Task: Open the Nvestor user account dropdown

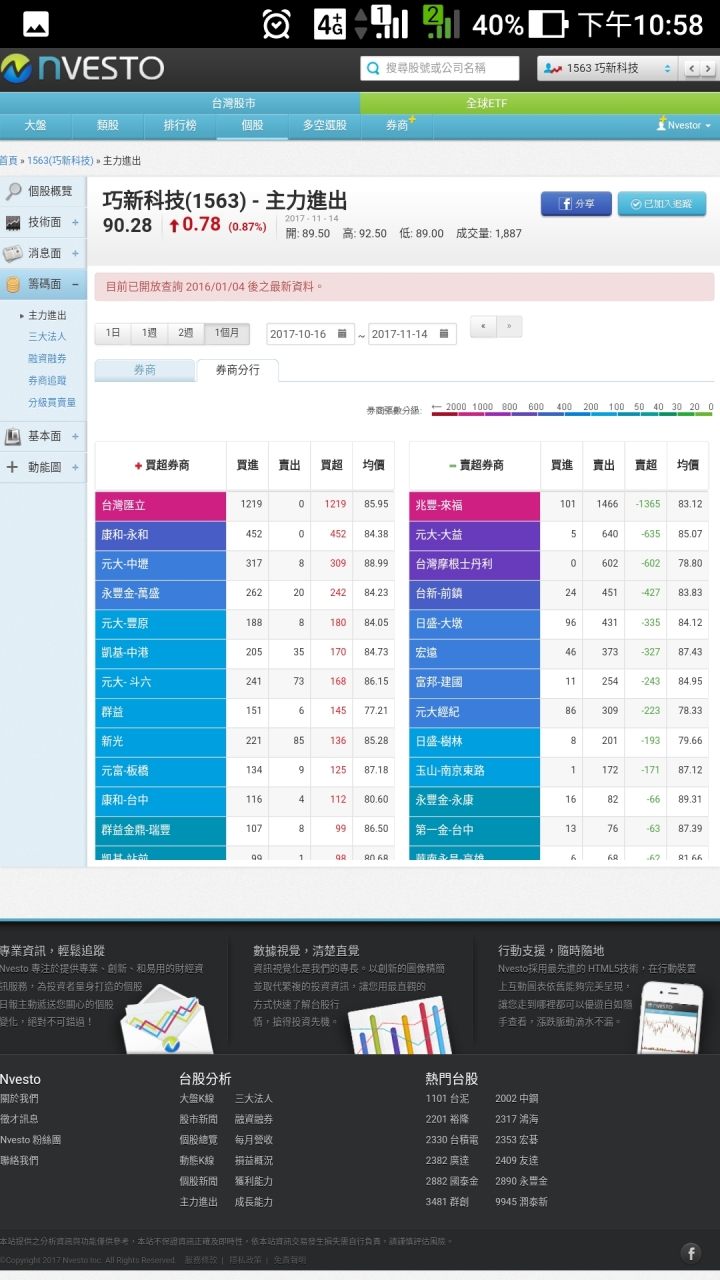Action: coord(684,125)
